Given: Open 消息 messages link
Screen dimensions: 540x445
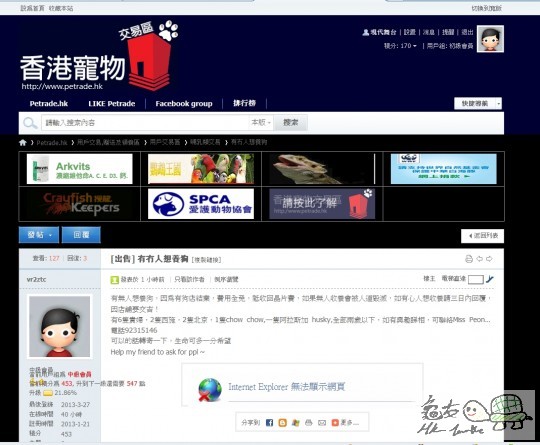Looking at the screenshot, I should [x=429, y=32].
